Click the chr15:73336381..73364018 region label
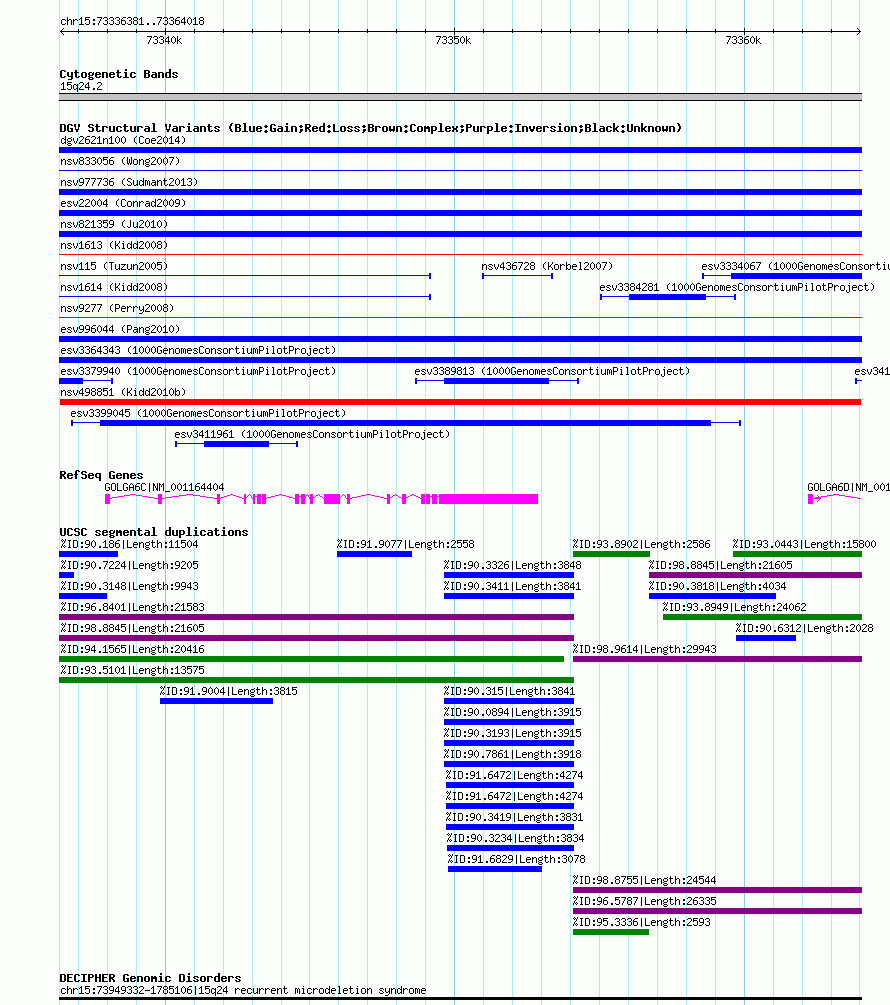 [132, 21]
